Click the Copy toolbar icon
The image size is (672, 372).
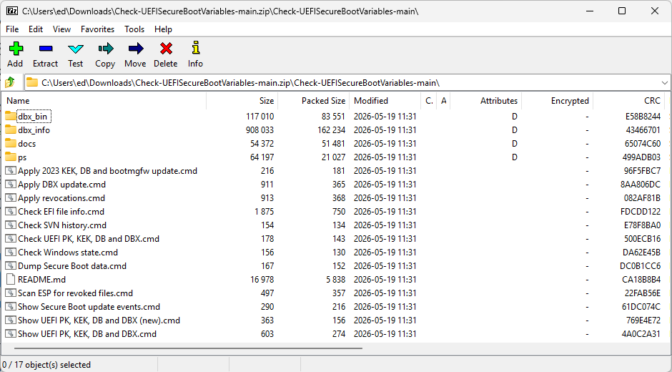pyautogui.click(x=105, y=48)
